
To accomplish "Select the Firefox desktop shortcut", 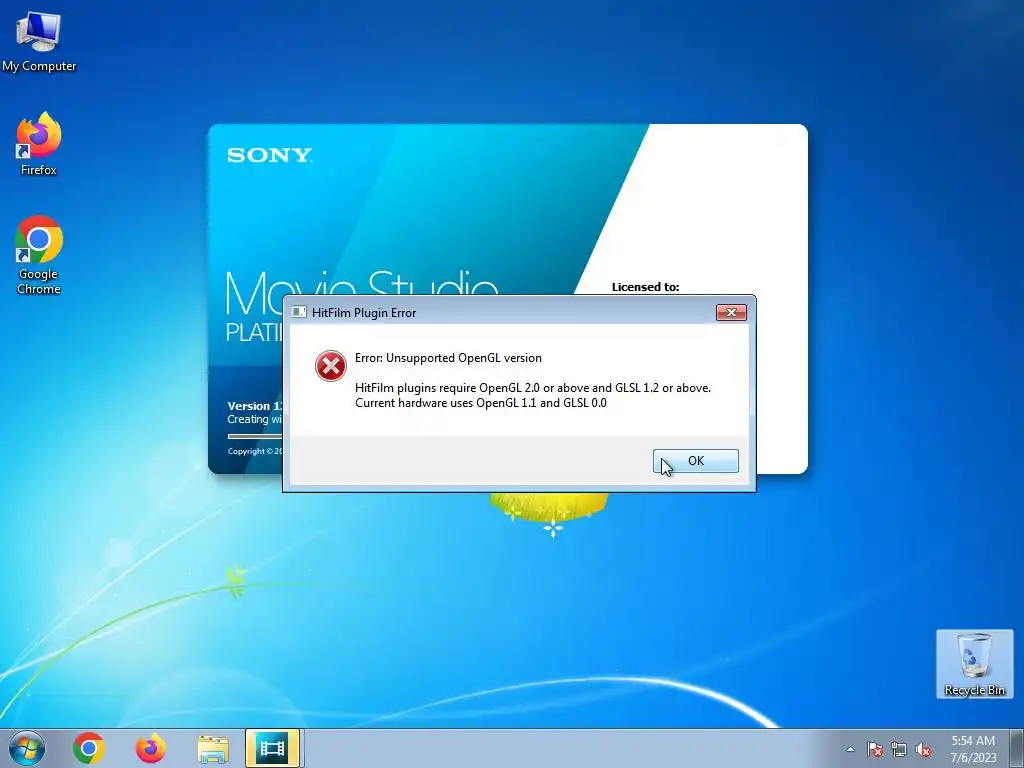I will coord(39,144).
